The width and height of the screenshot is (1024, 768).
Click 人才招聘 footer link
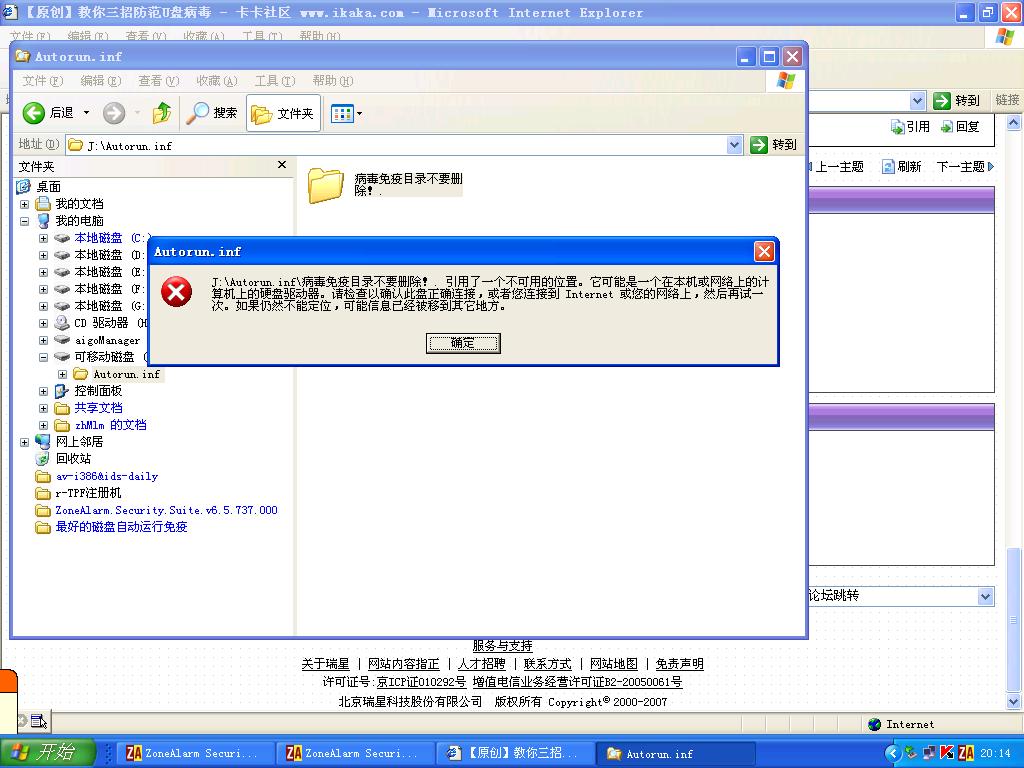[481, 664]
